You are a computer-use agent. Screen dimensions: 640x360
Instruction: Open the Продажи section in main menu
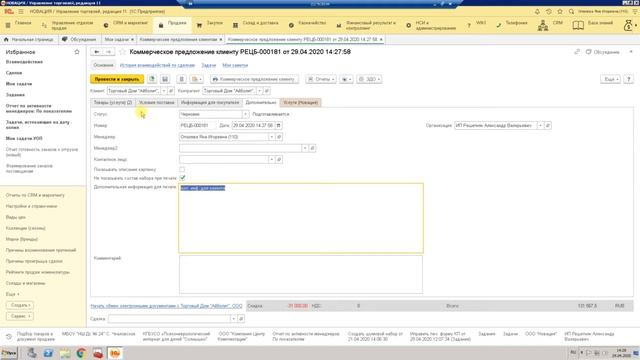pos(172,25)
